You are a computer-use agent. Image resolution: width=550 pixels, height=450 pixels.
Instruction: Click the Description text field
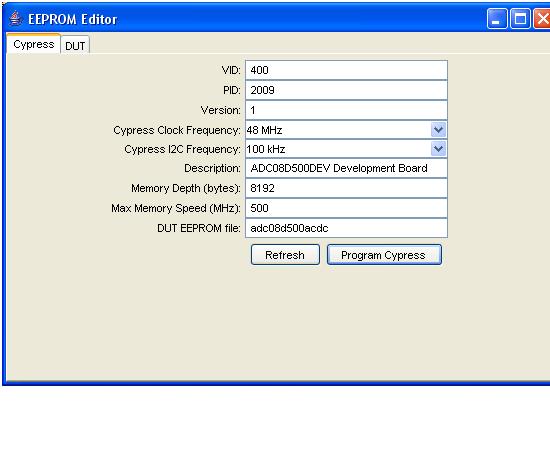click(346, 168)
